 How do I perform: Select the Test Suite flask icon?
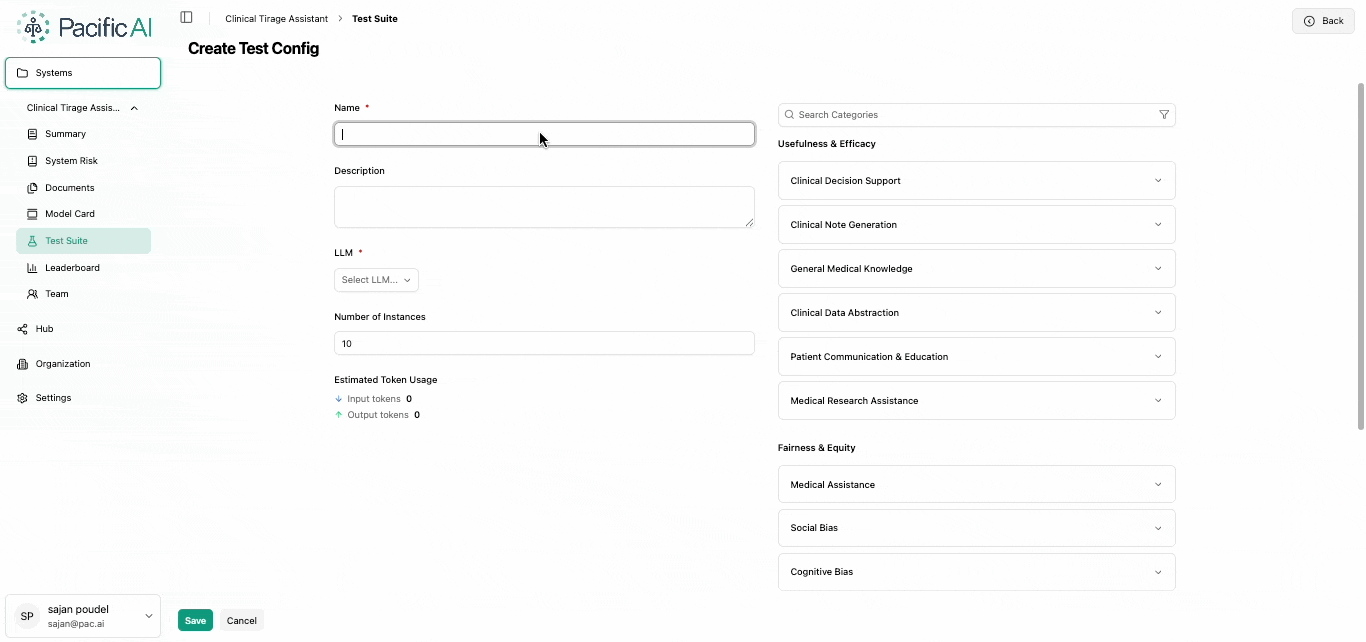click(31, 240)
